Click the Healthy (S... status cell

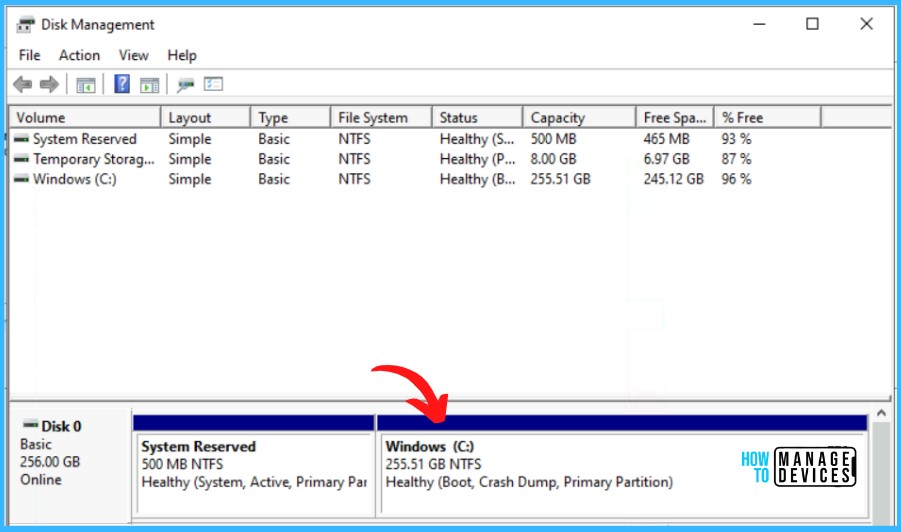click(477, 139)
